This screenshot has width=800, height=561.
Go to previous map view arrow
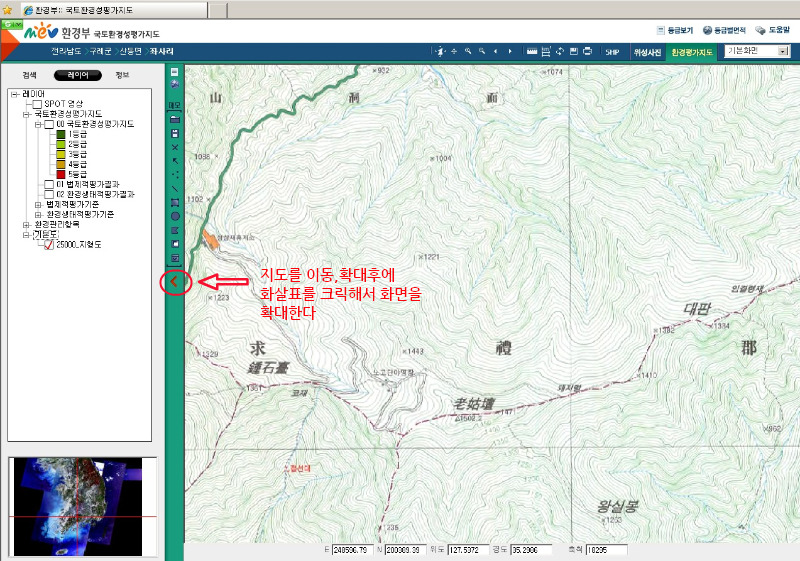[495, 52]
